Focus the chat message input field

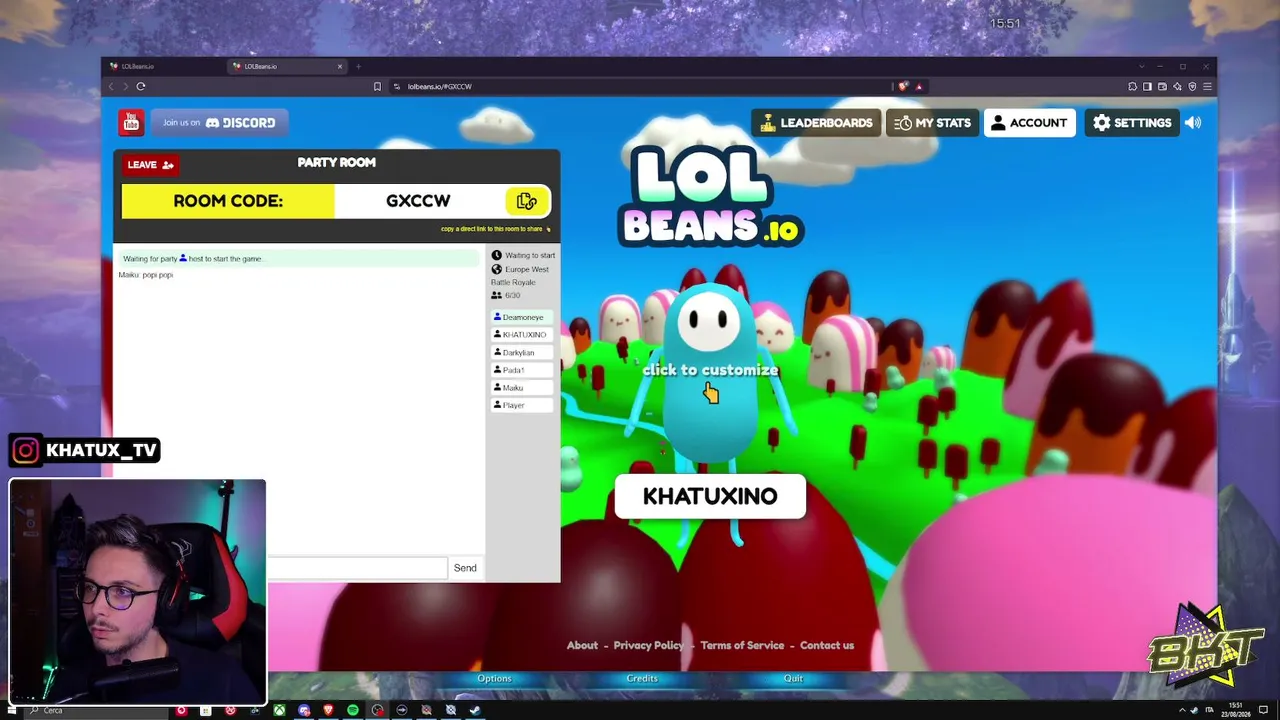(x=357, y=568)
